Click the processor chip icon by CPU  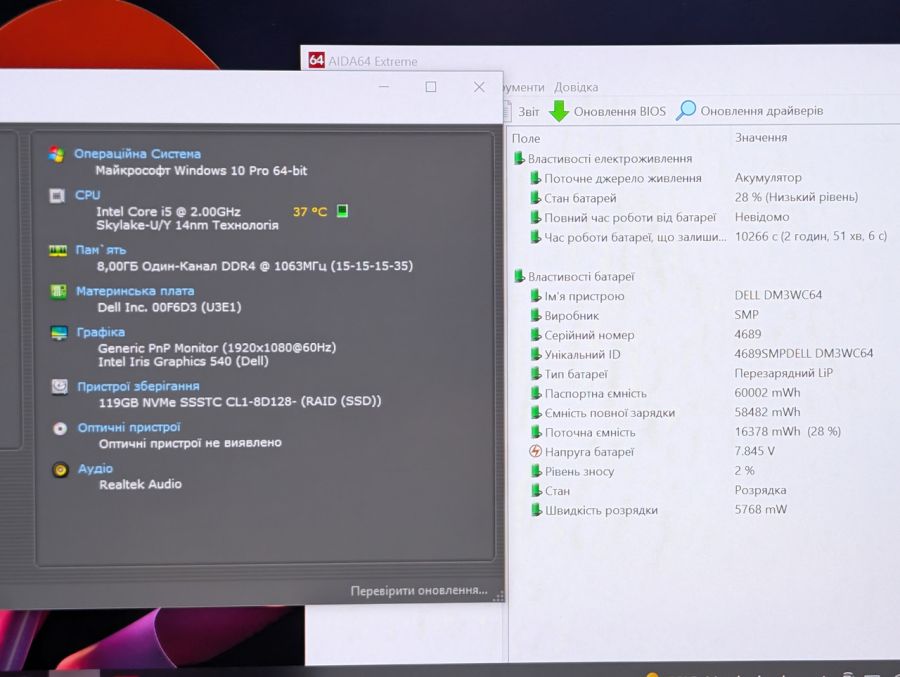pyautogui.click(x=57, y=196)
